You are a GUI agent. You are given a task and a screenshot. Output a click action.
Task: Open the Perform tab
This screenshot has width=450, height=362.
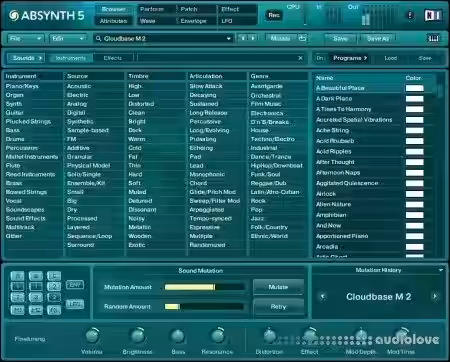(x=155, y=9)
